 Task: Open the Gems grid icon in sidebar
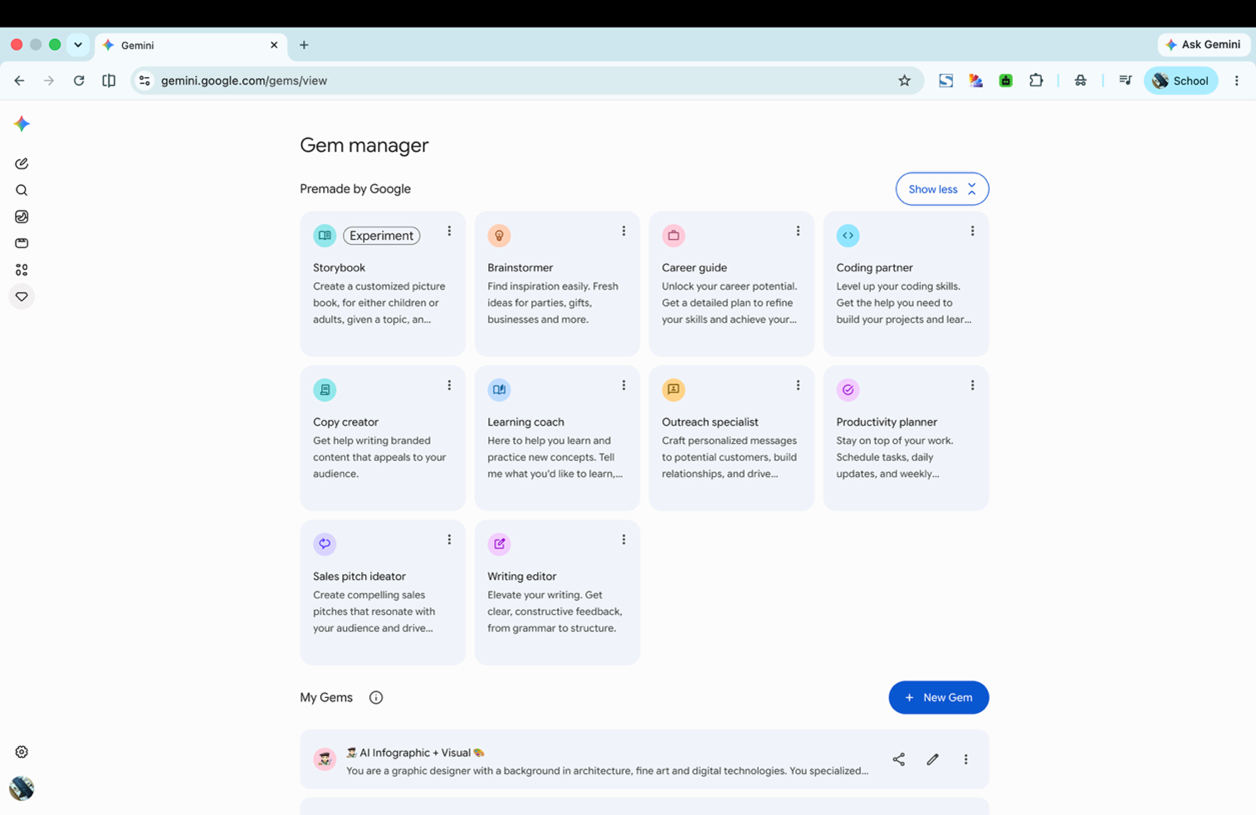coord(22,270)
